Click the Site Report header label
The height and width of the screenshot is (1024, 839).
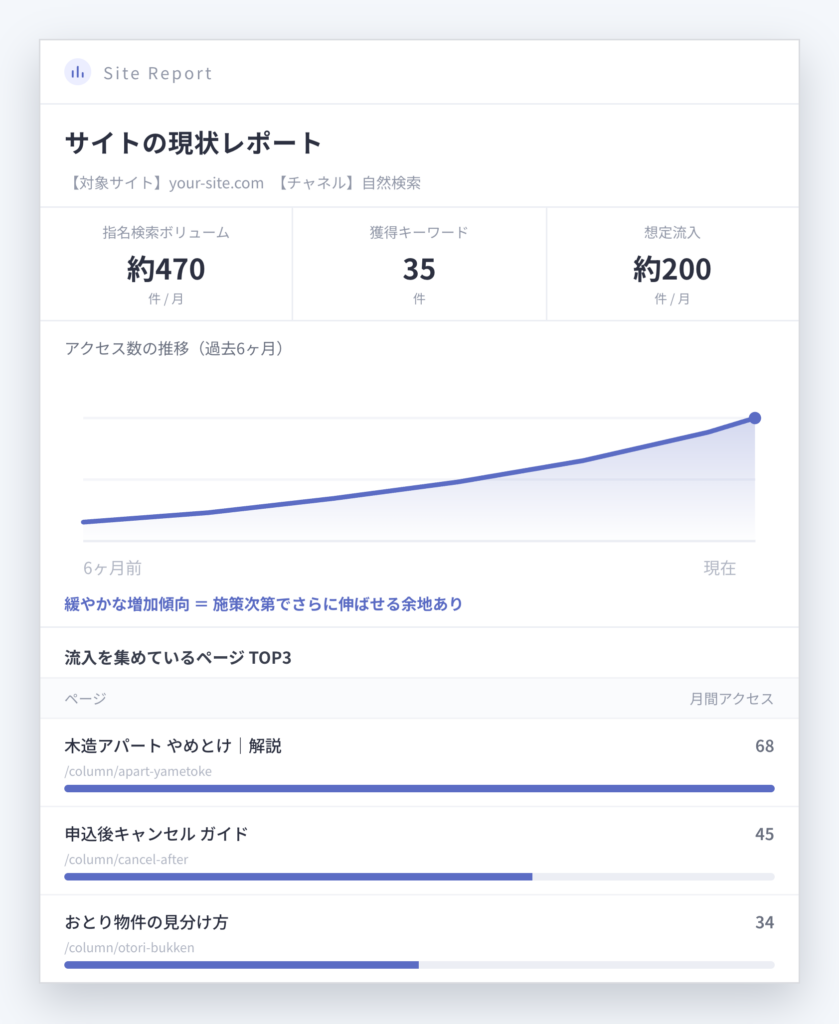point(158,73)
